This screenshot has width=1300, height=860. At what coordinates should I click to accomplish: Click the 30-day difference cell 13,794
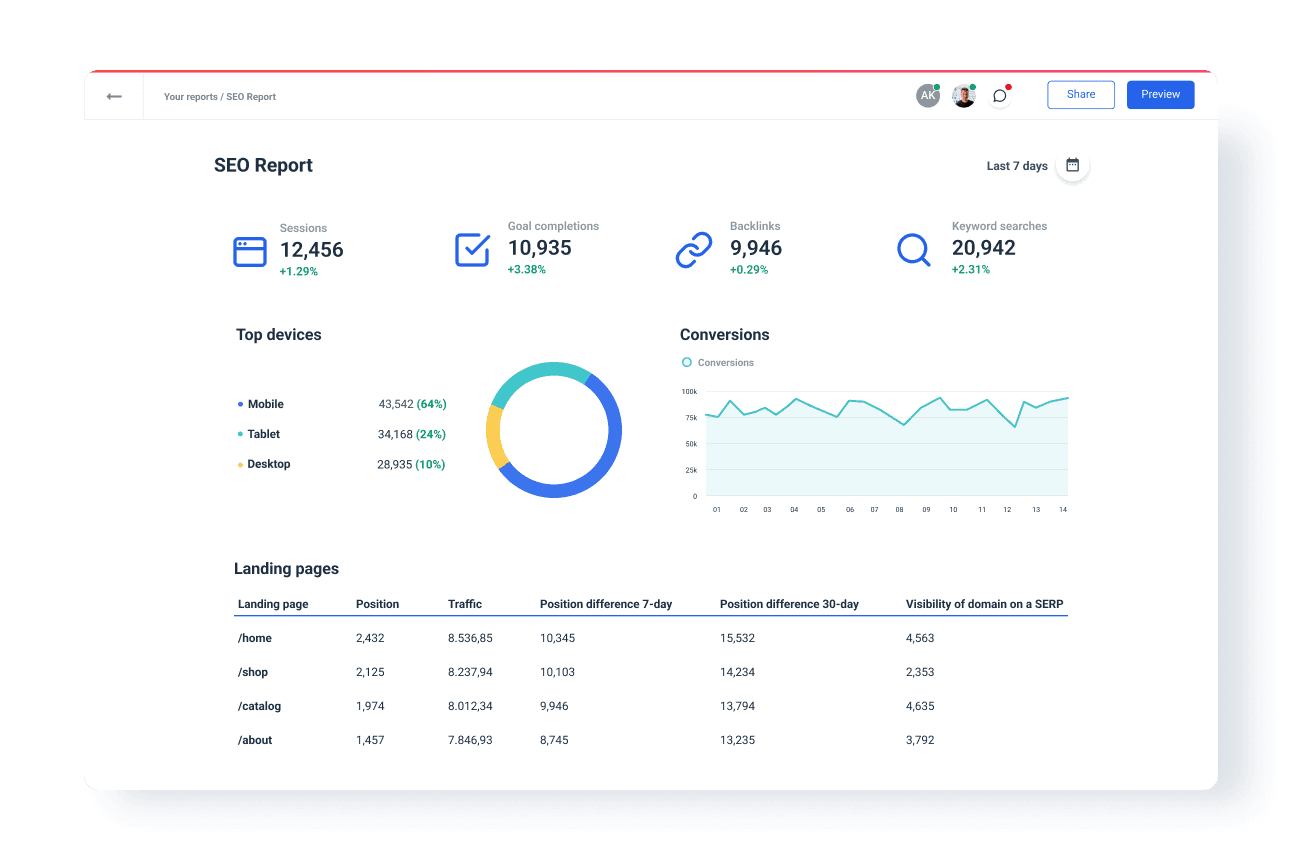737,706
